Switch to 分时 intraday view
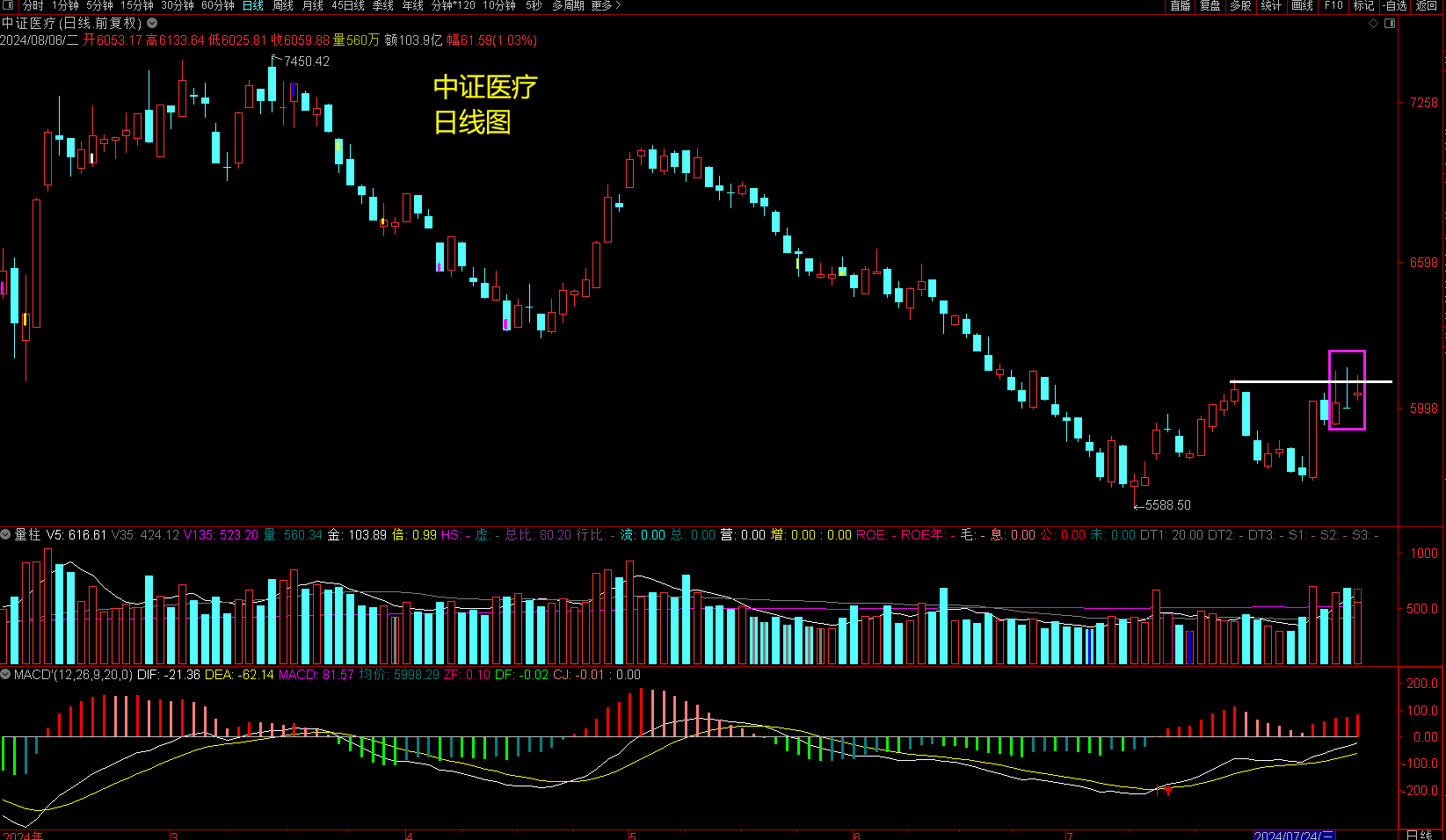The height and width of the screenshot is (840, 1446). tap(33, 5)
